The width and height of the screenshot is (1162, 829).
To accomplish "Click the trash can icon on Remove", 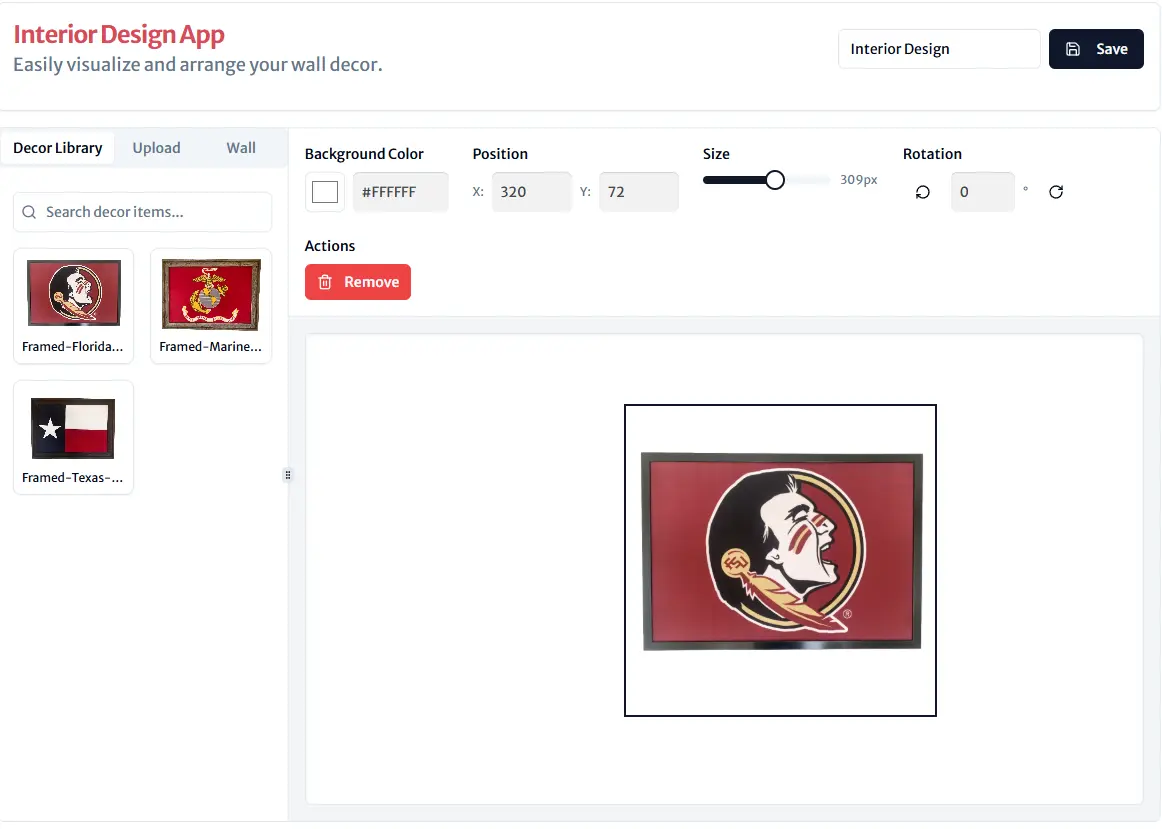I will 325,282.
